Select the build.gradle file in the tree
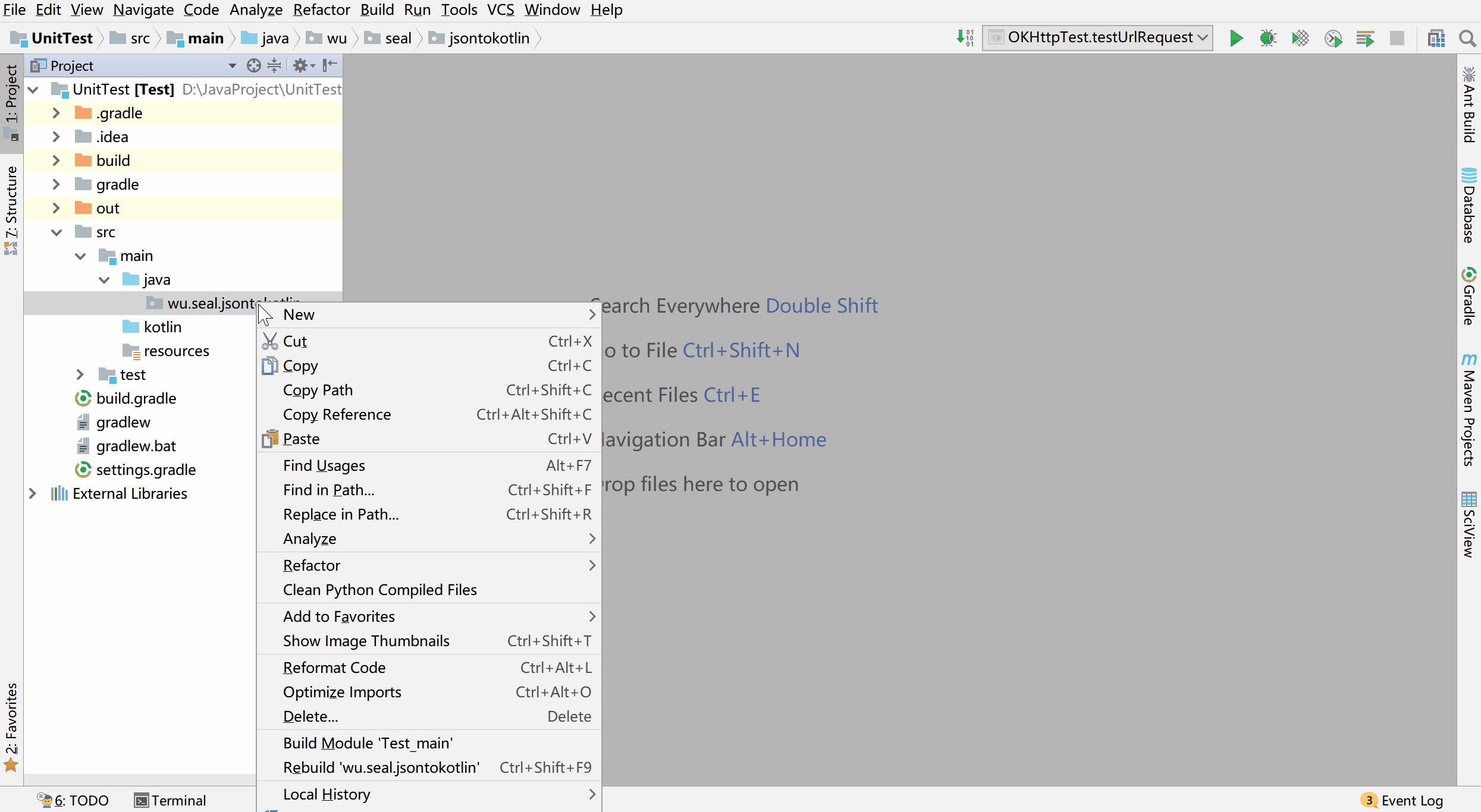The height and width of the screenshot is (812, 1481). click(136, 399)
